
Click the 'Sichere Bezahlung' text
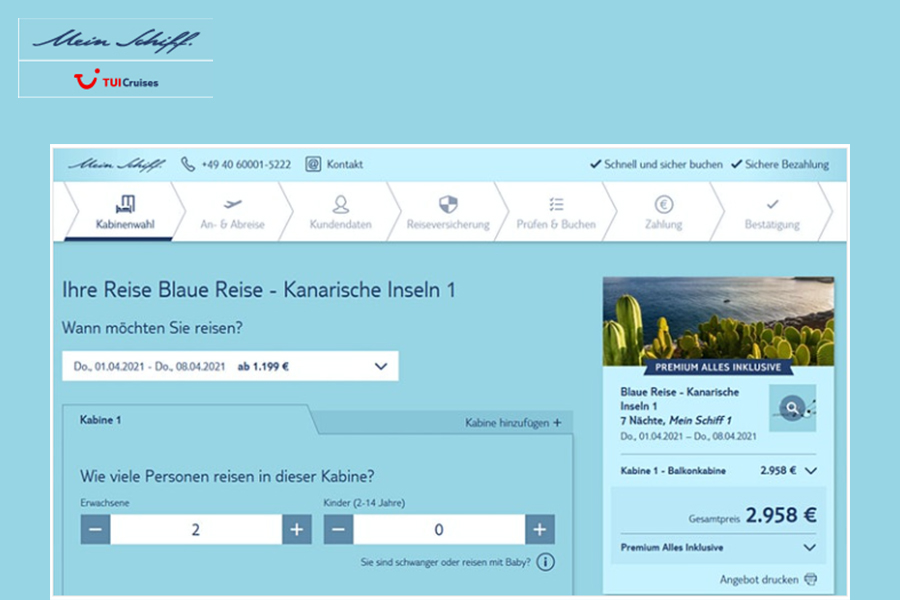pos(787,164)
